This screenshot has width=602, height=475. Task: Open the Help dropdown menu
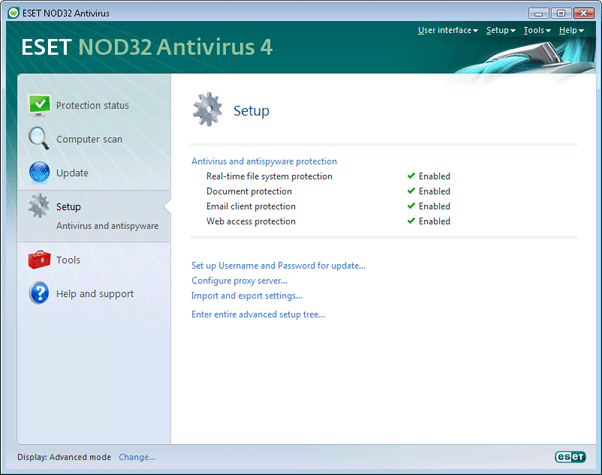click(x=571, y=30)
